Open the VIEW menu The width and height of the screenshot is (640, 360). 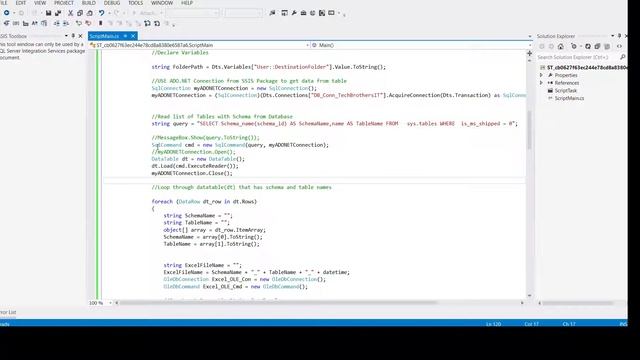[x=40, y=3]
